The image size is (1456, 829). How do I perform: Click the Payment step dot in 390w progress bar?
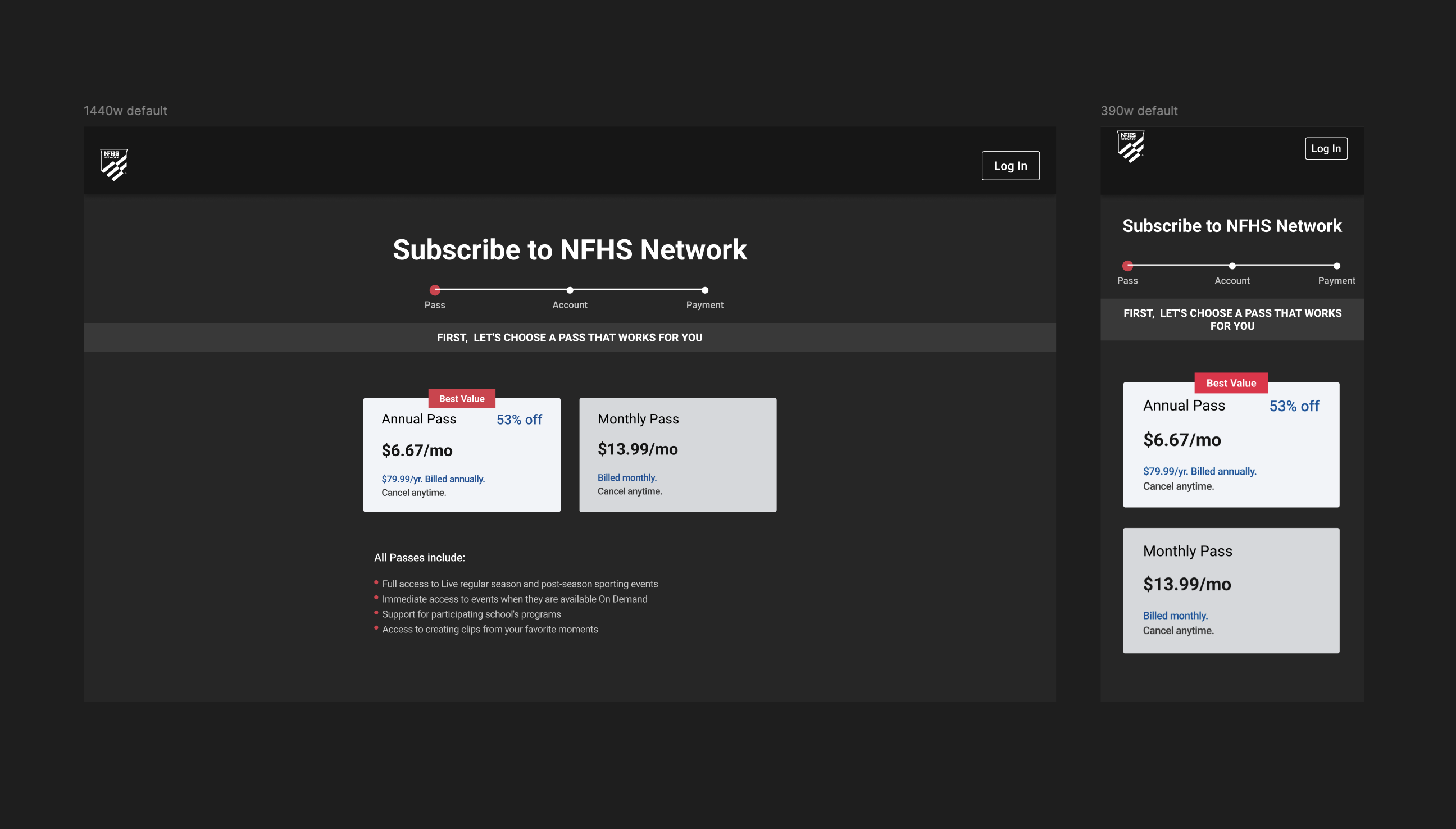pos(1337,265)
